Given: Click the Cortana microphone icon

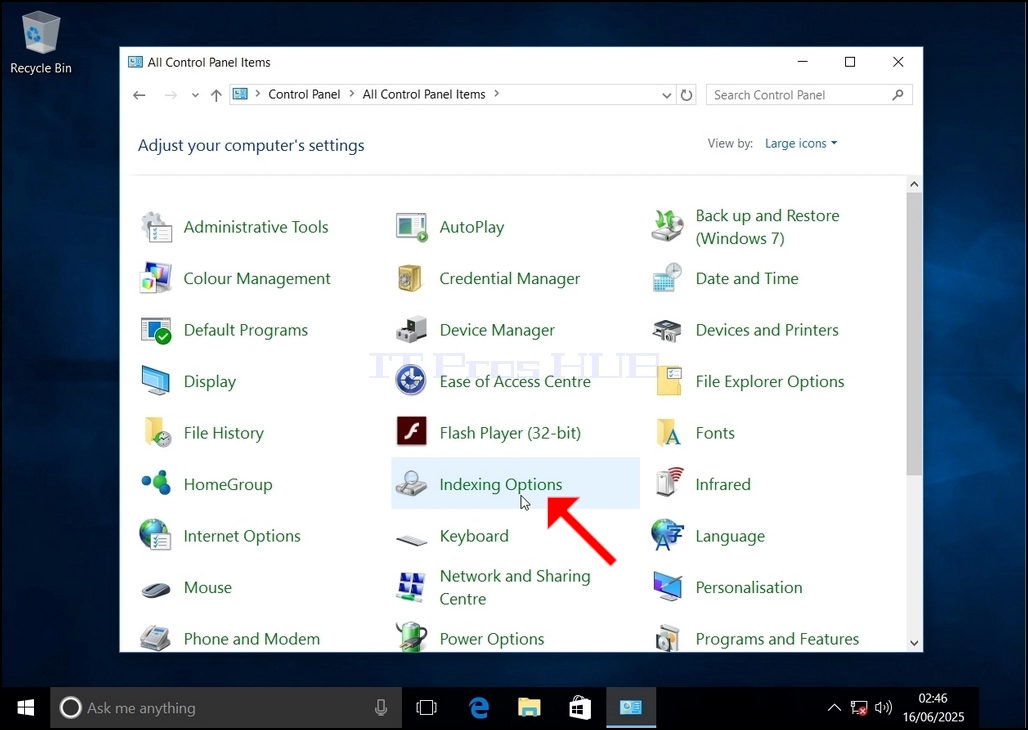Looking at the screenshot, I should [381, 708].
